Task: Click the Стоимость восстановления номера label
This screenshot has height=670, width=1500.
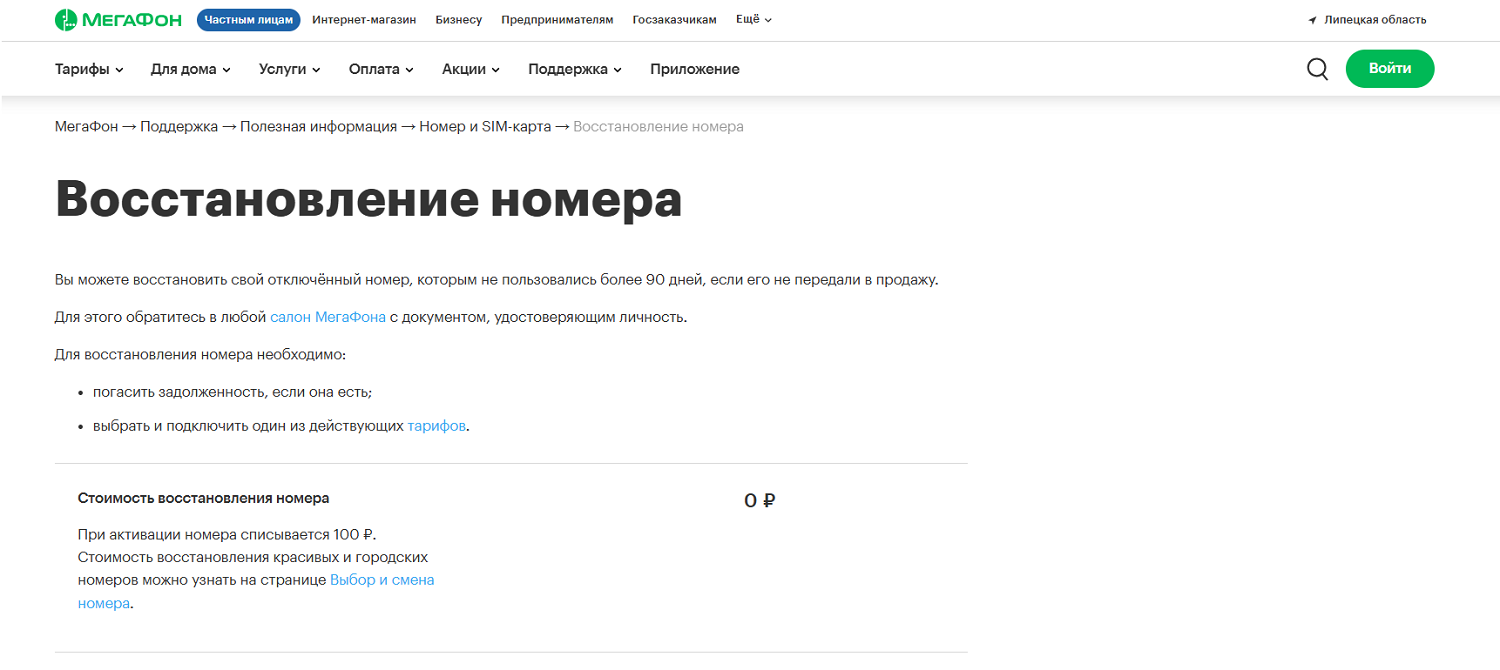Action: pyautogui.click(x=204, y=498)
